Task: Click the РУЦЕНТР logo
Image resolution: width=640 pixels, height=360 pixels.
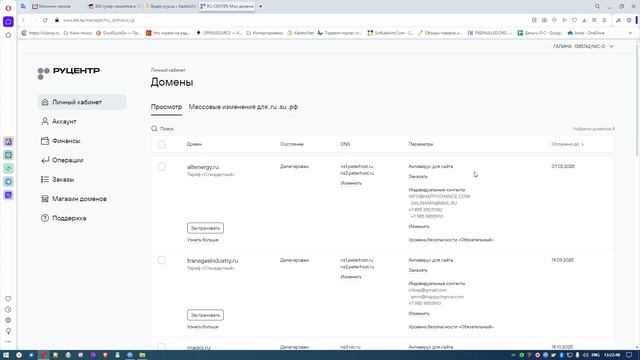Action: click(69, 73)
